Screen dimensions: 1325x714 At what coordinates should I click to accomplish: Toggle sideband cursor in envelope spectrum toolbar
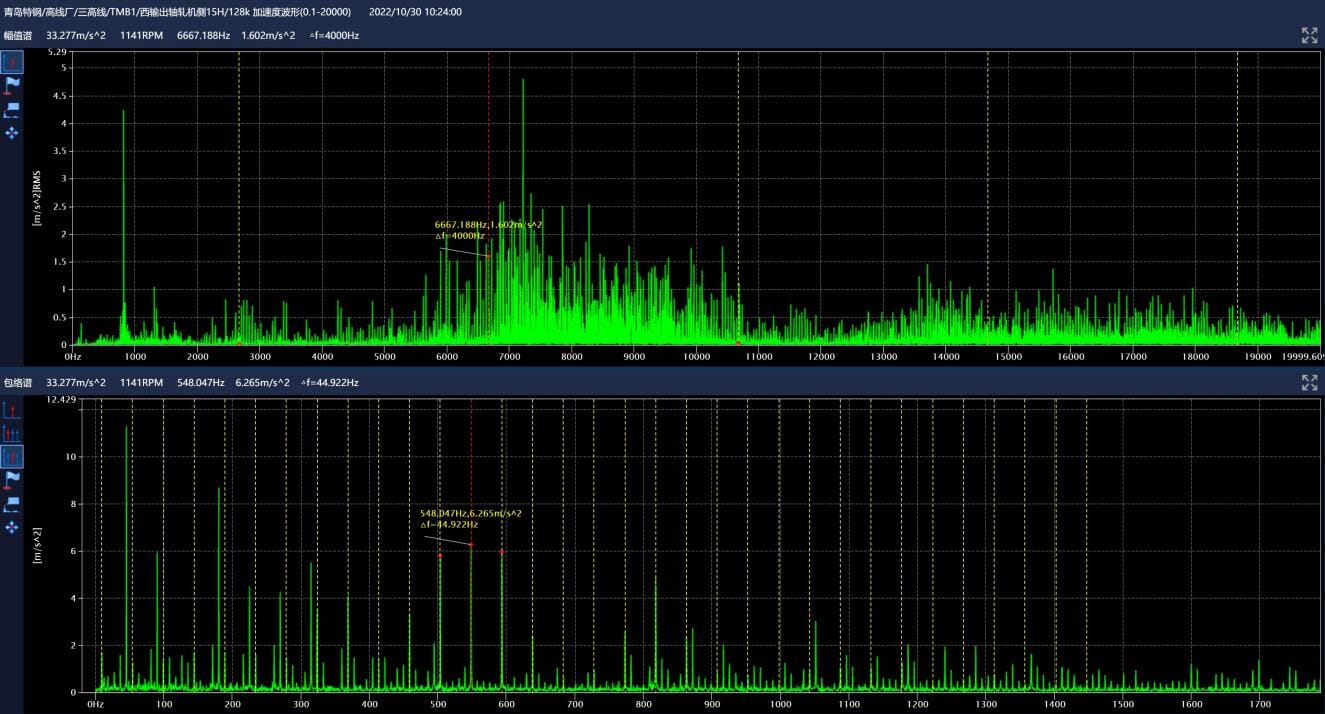[x=12, y=456]
